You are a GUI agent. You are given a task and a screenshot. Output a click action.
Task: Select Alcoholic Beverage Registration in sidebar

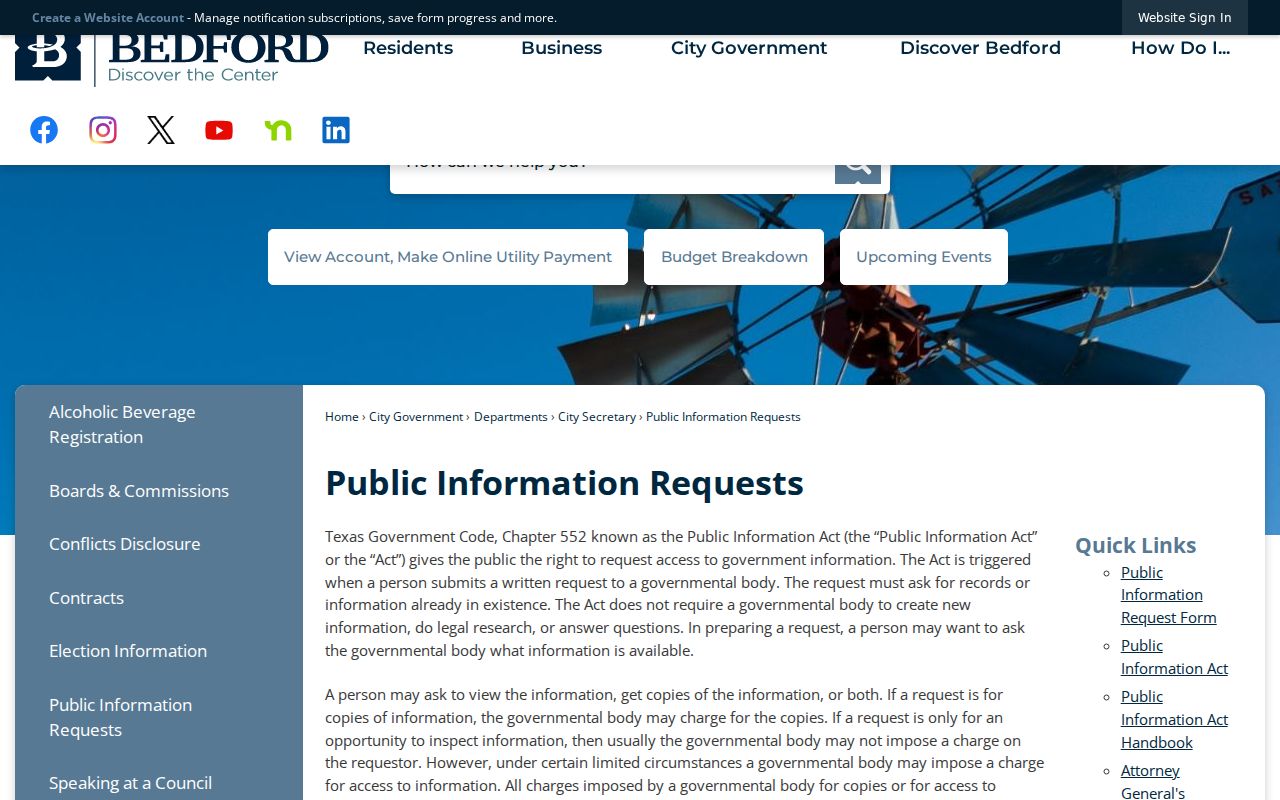point(159,425)
